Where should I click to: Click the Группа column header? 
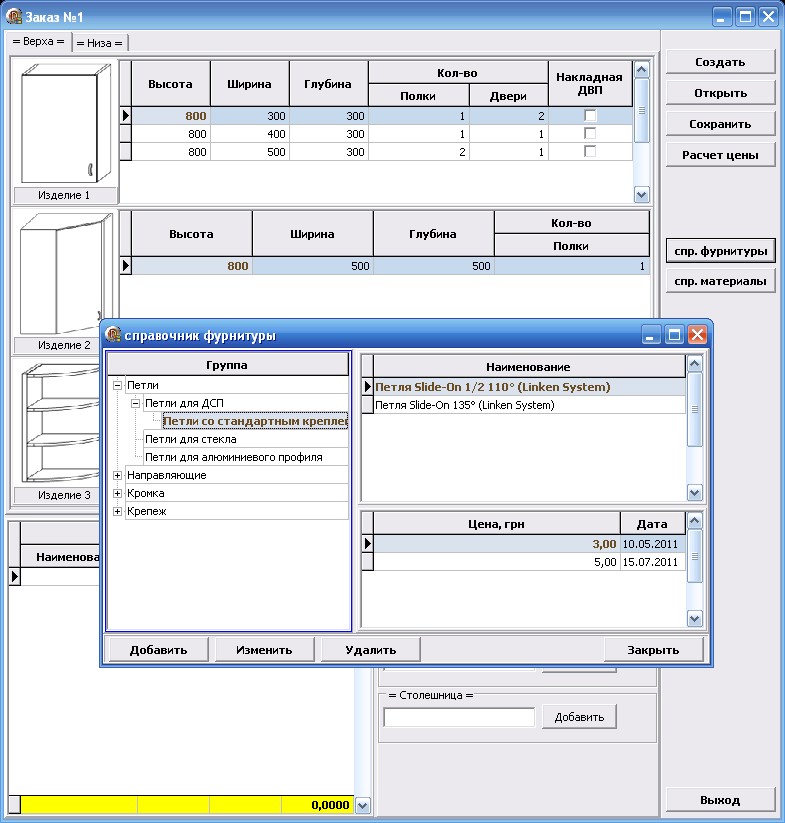pos(227,365)
